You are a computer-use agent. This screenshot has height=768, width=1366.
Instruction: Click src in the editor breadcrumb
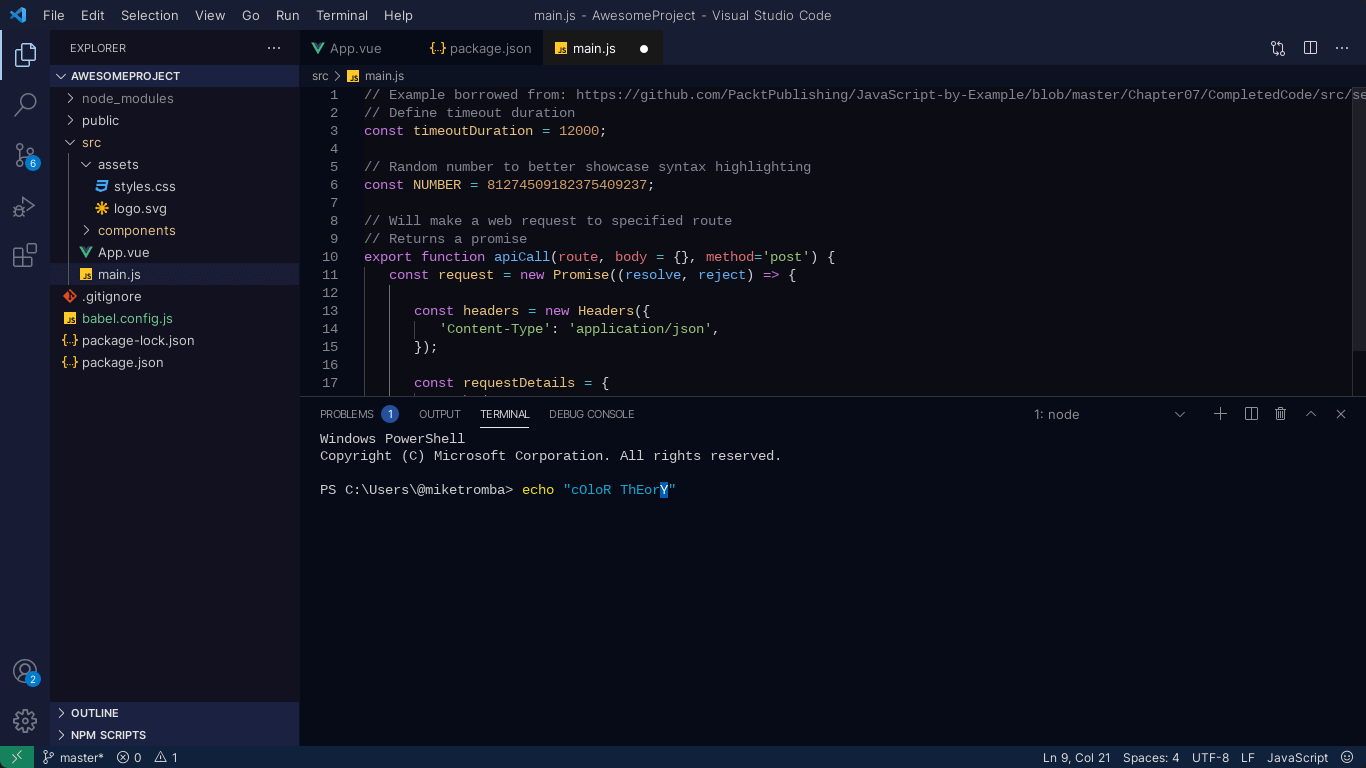320,76
